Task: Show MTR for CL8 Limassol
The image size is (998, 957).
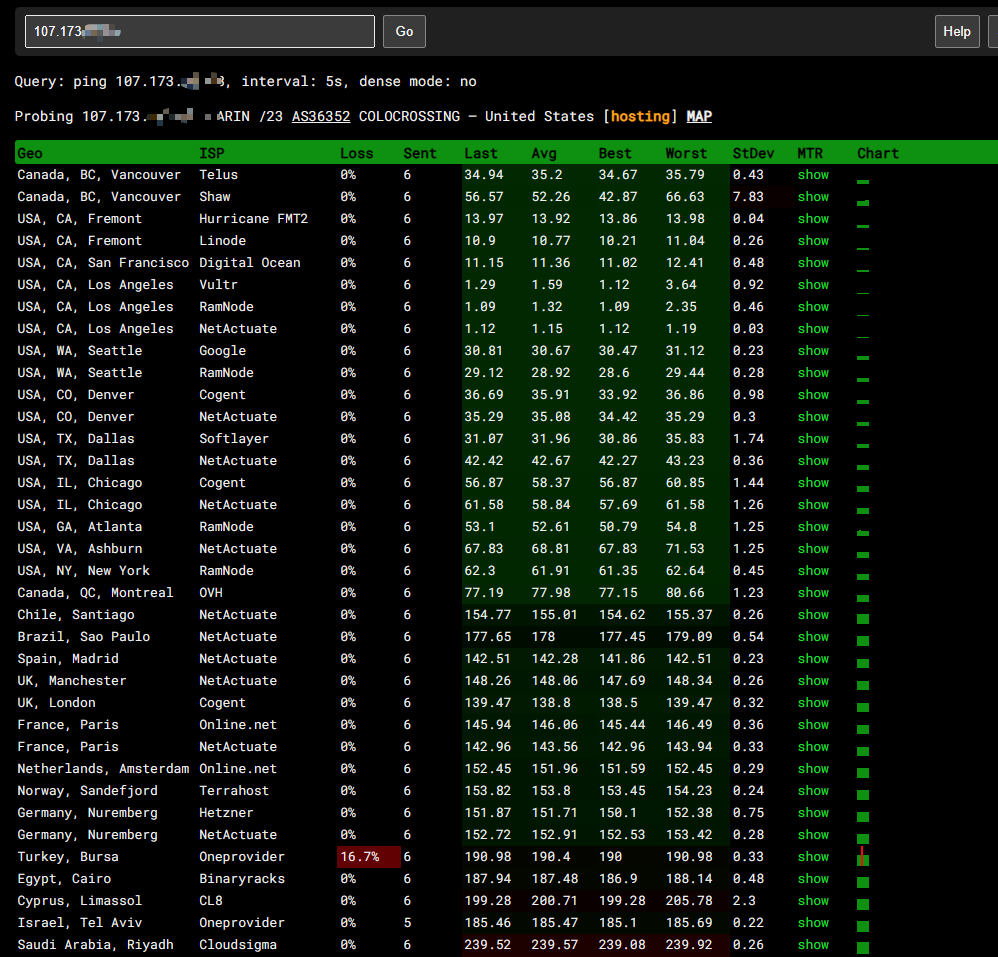Action: [813, 901]
